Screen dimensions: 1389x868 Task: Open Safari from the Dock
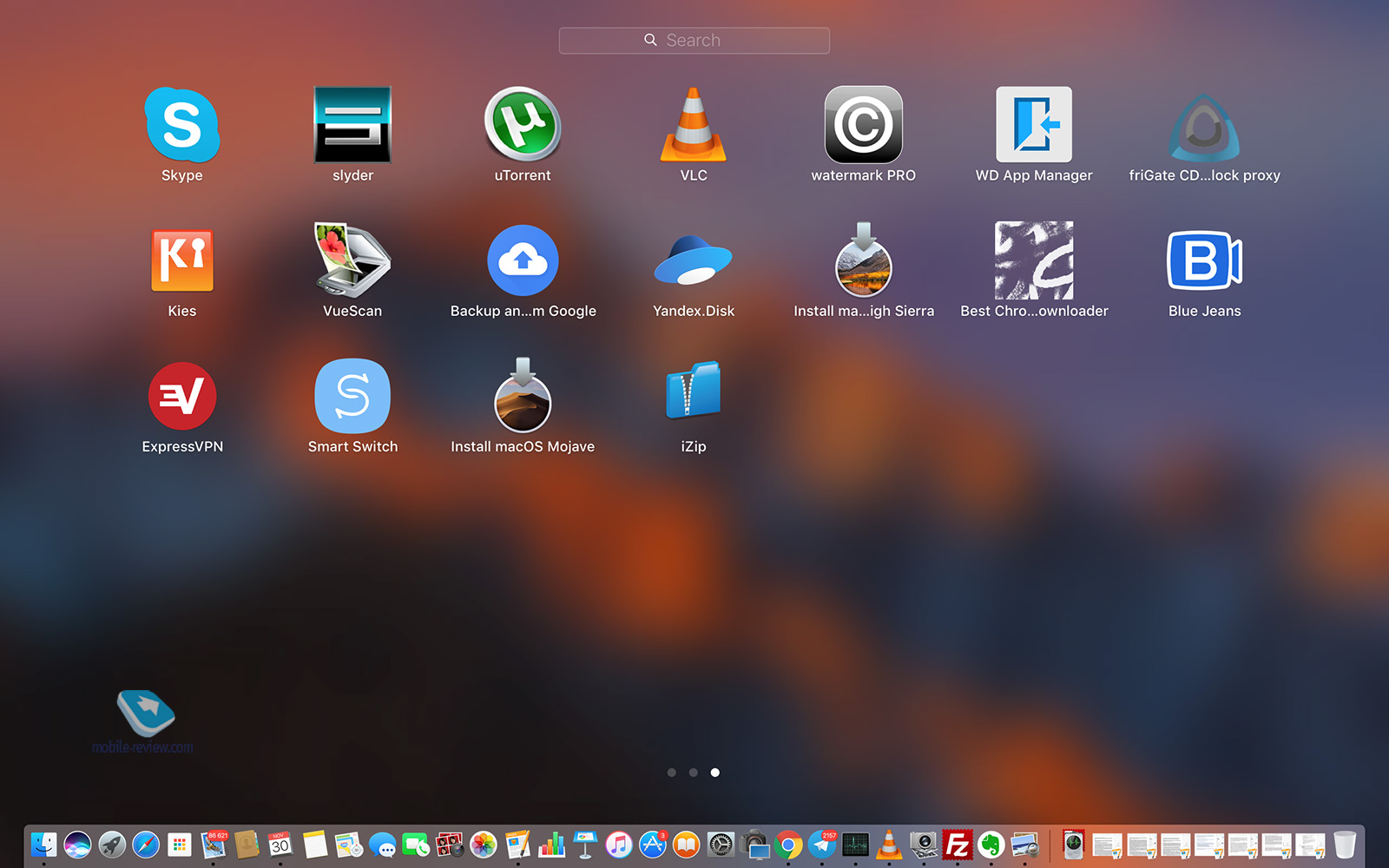pyautogui.click(x=145, y=845)
